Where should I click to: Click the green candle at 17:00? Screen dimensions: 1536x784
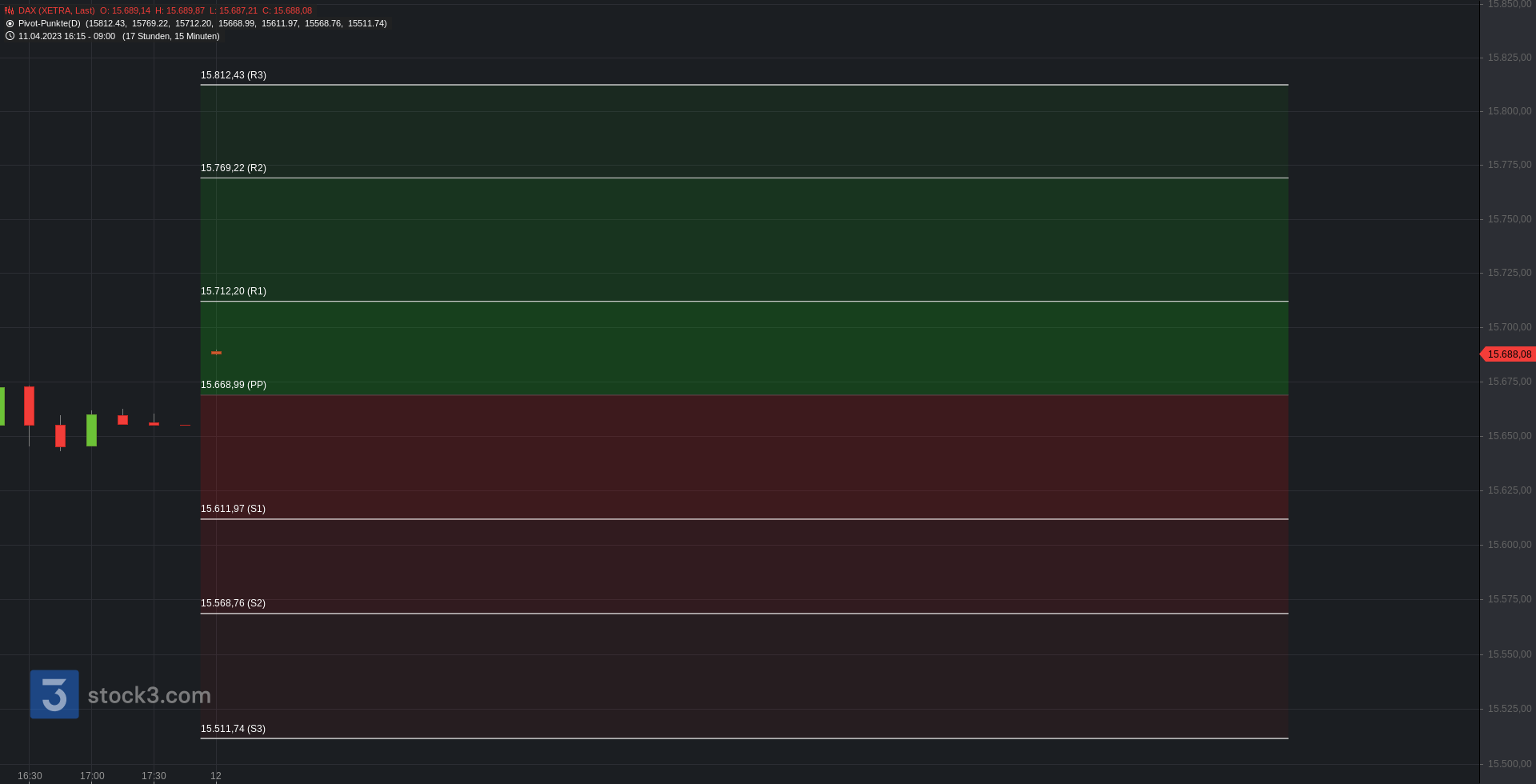(91, 430)
